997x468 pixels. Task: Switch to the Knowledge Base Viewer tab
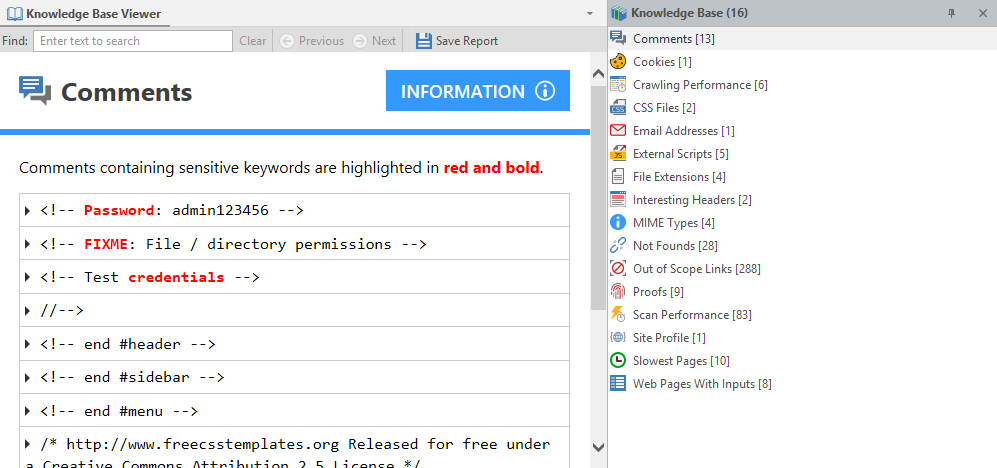tap(85, 13)
